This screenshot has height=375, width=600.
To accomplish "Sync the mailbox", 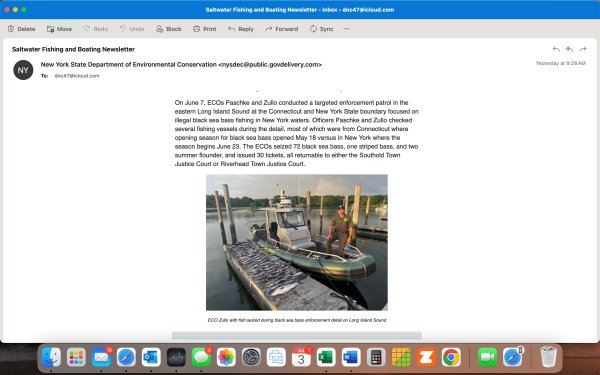I will pos(322,29).
